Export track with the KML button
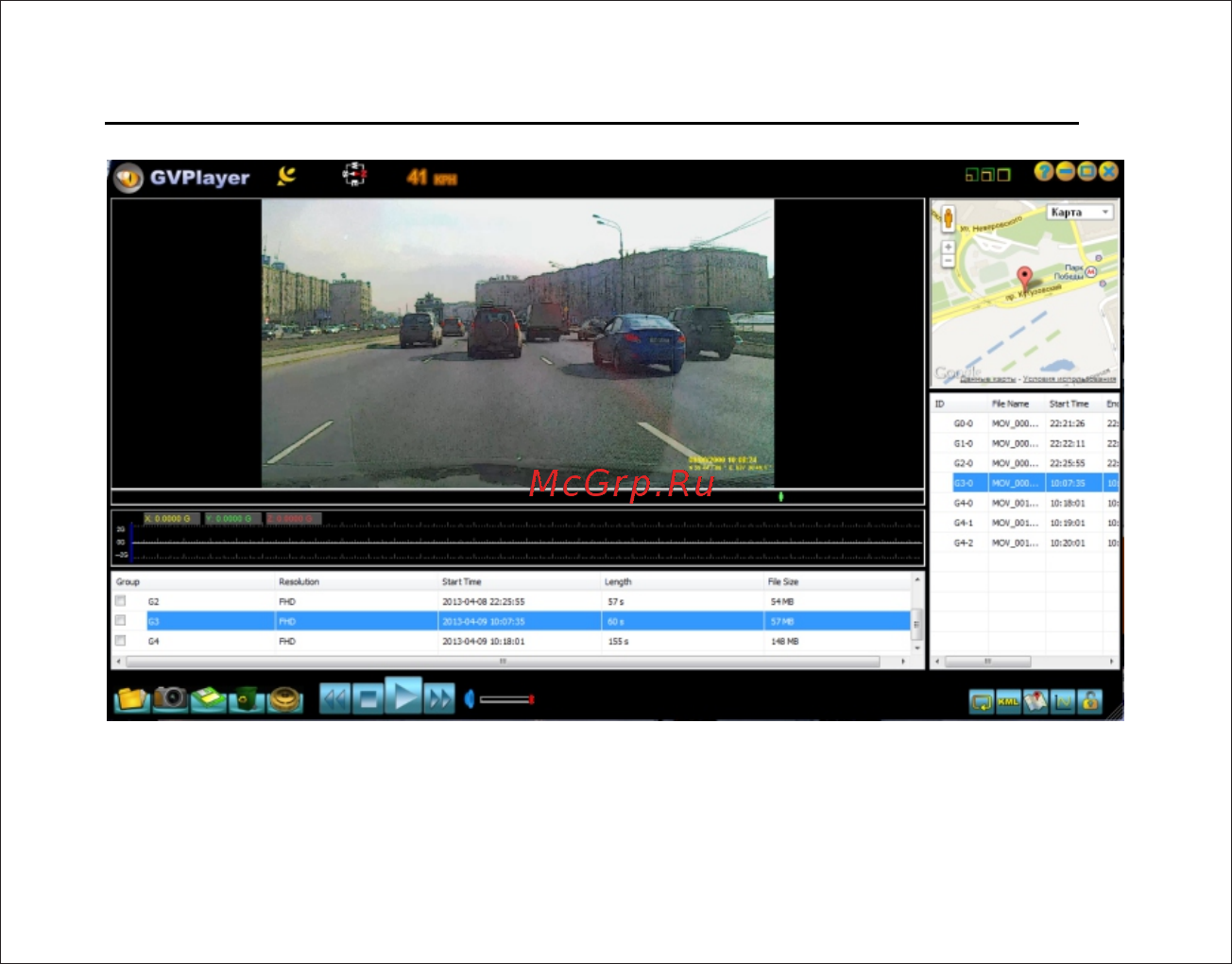Image resolution: width=1232 pixels, height=964 pixels. (x=1008, y=702)
